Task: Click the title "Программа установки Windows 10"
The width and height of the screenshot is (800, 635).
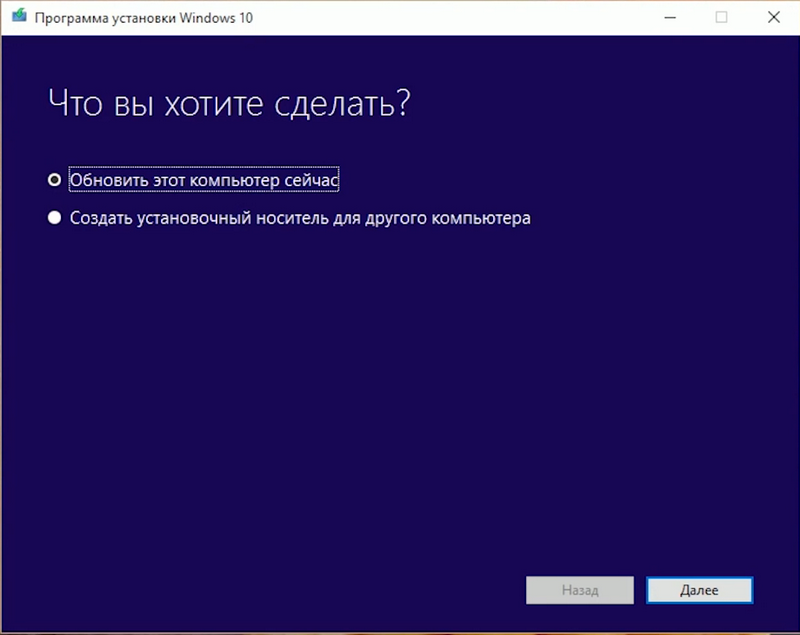Action: point(144,17)
